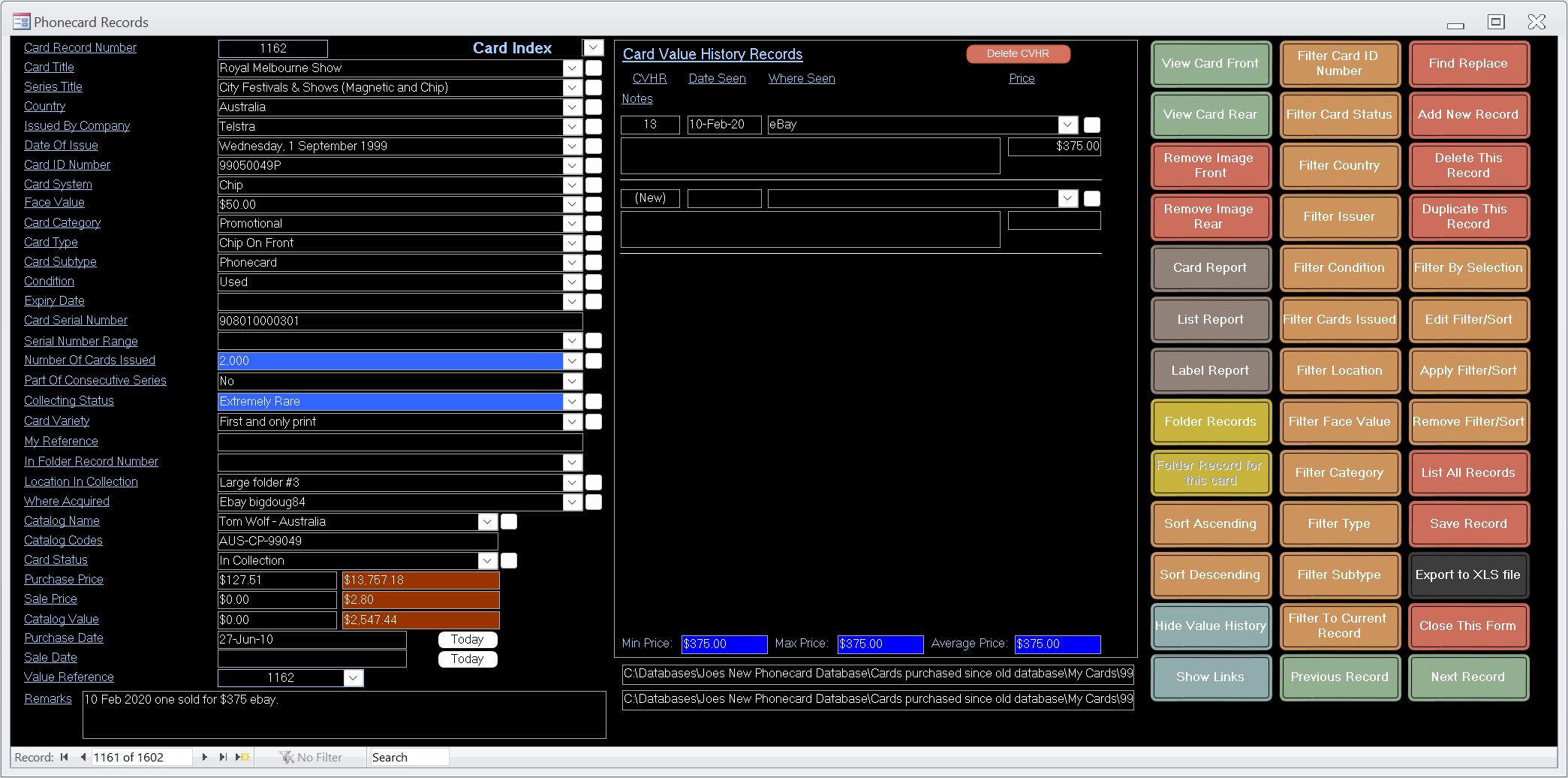Viewport: 1568px width, 778px height.
Task: Click the next record arrow in navigation bar
Action: (204, 757)
